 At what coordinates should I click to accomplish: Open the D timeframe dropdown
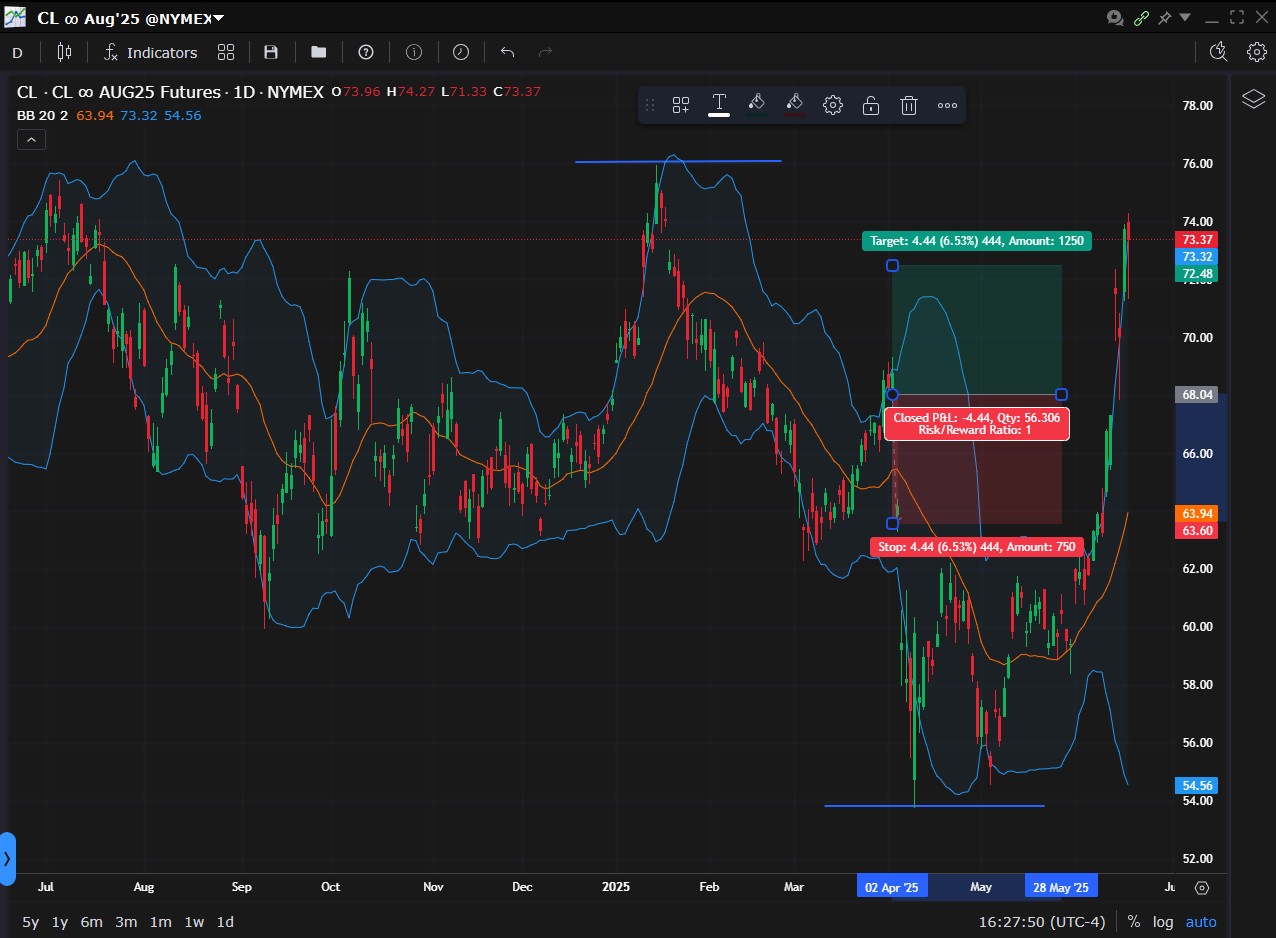pos(17,52)
